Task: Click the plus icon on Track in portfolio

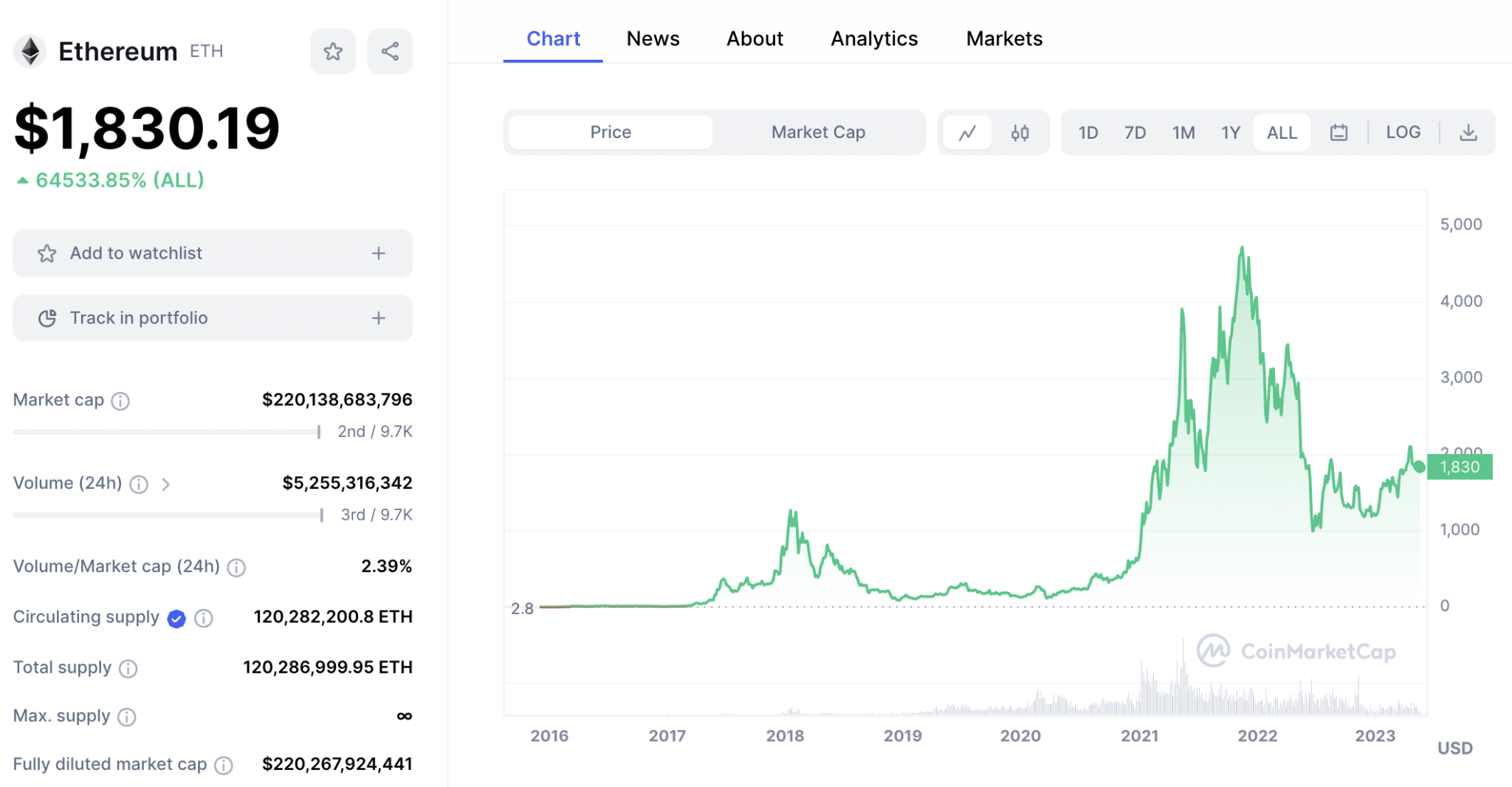Action: [x=379, y=318]
